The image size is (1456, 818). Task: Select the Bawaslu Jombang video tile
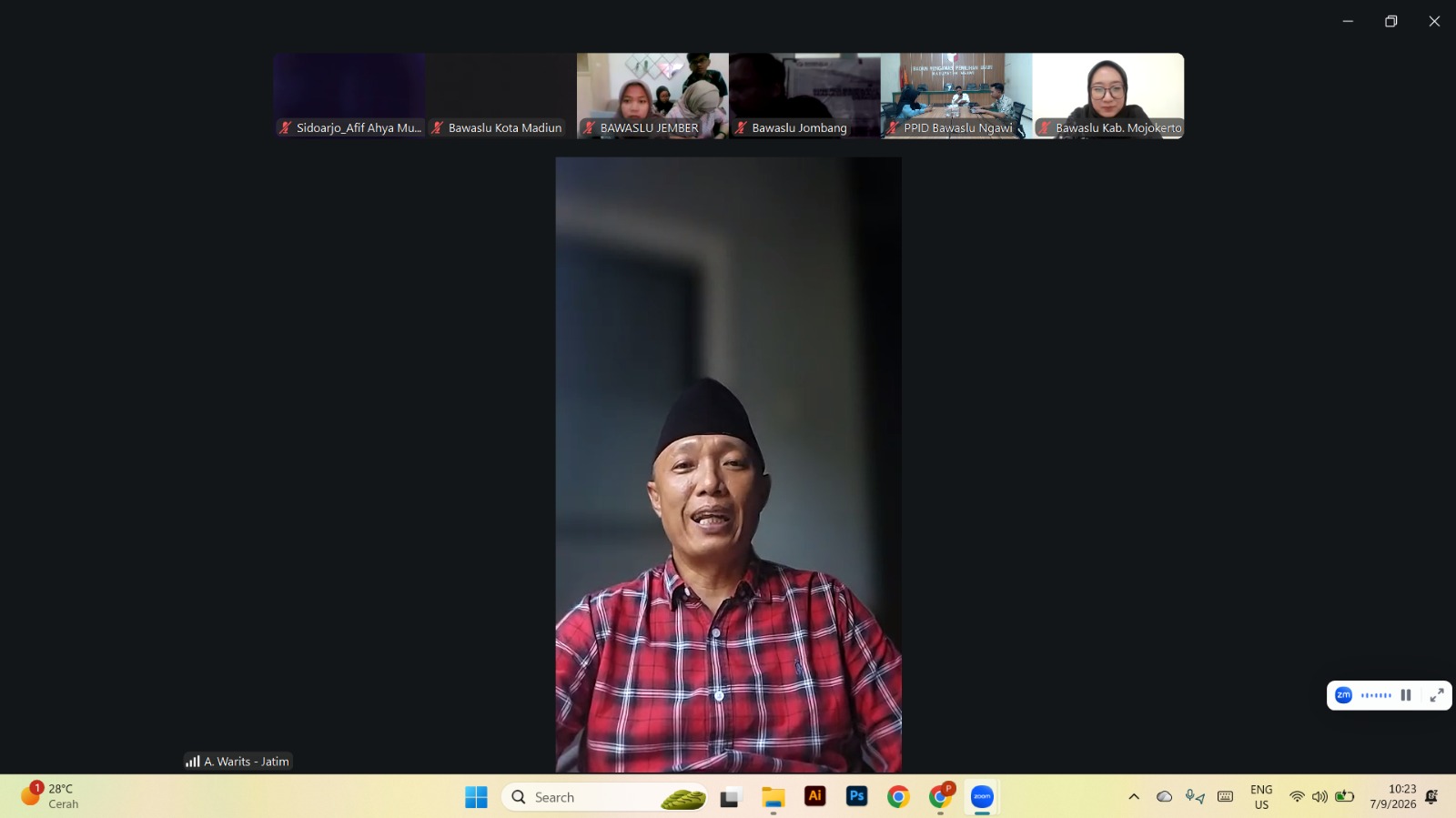pos(804,96)
